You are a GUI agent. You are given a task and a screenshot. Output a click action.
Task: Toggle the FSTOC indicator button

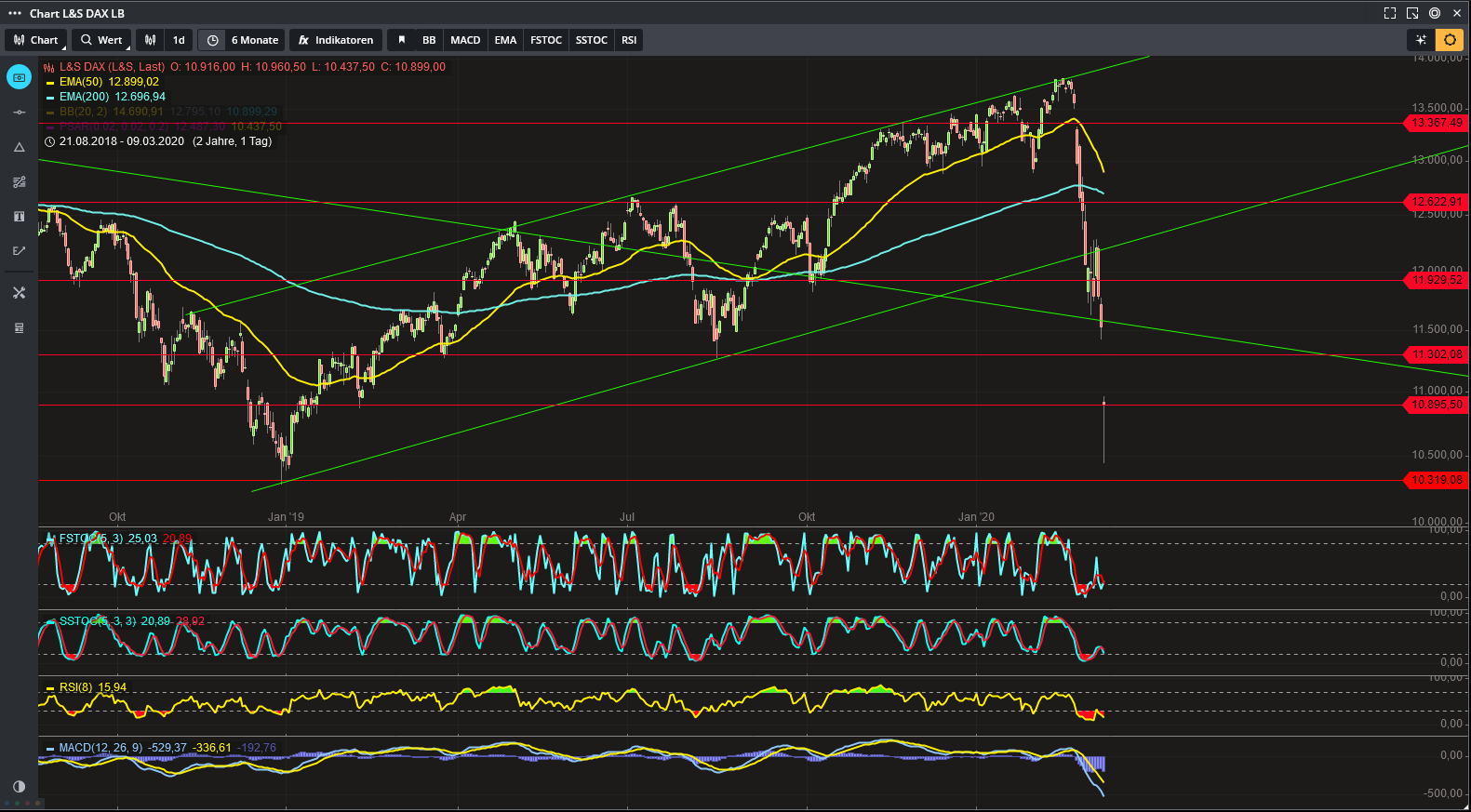(x=546, y=40)
